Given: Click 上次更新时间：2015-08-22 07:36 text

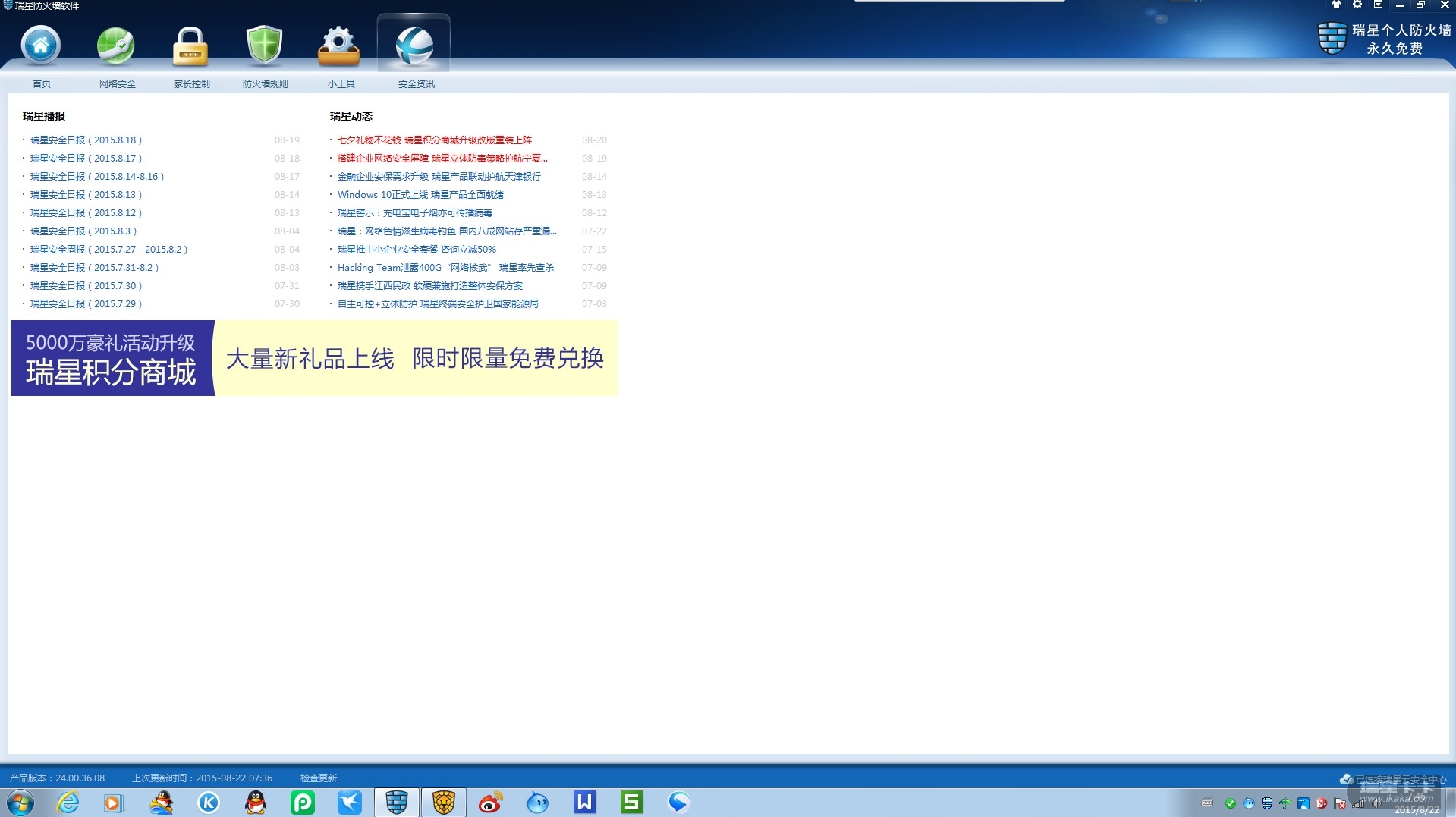Looking at the screenshot, I should point(203,778).
